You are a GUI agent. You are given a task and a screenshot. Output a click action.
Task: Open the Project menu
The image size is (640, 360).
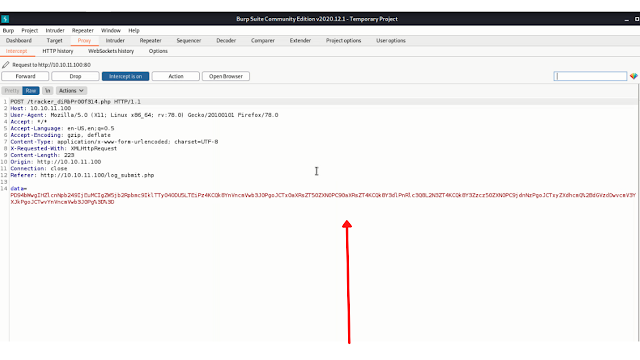click(x=29, y=30)
